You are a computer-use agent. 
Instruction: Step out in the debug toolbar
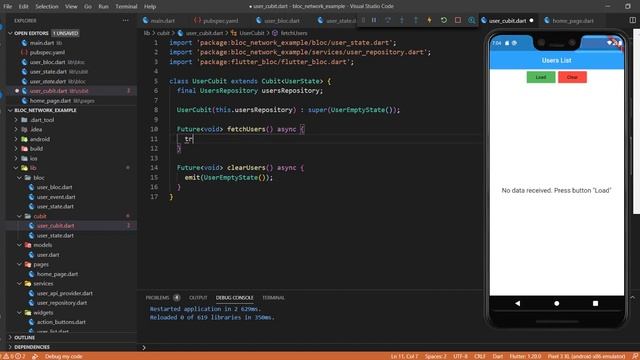click(416, 20)
